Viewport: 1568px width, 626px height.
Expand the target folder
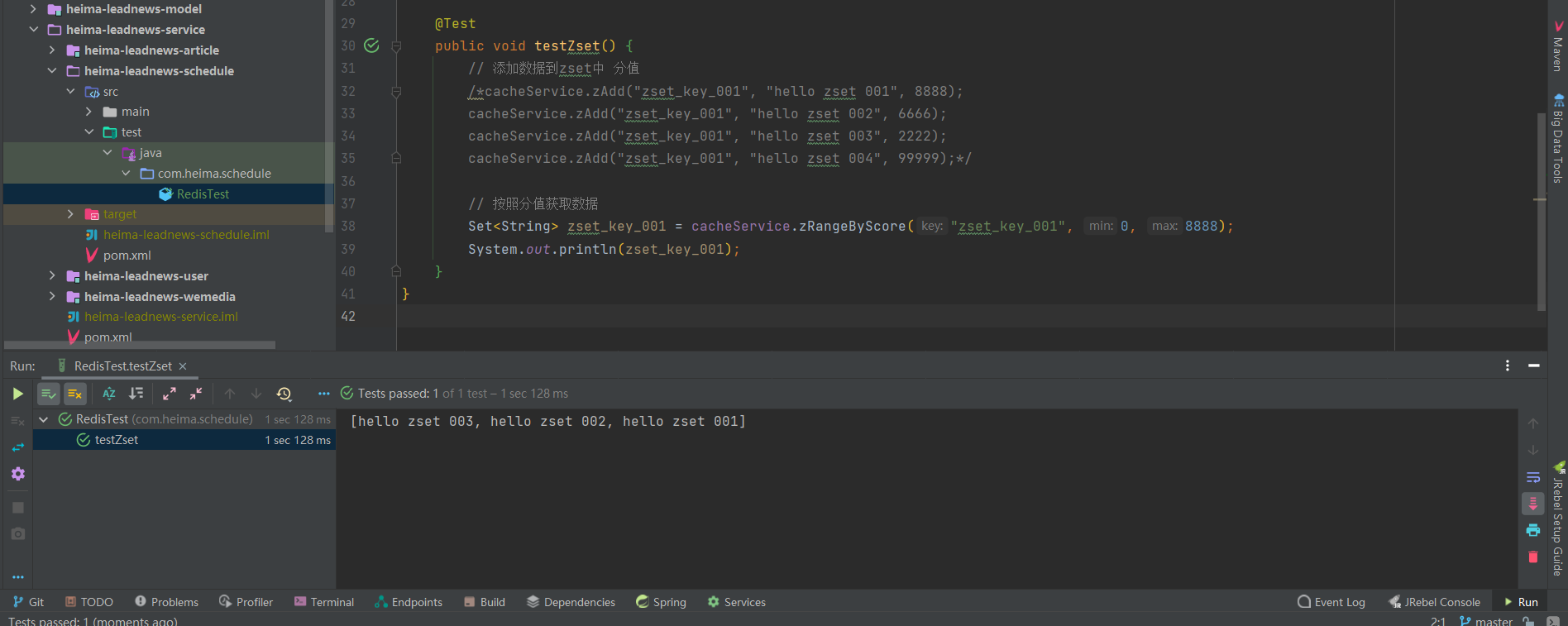click(70, 213)
